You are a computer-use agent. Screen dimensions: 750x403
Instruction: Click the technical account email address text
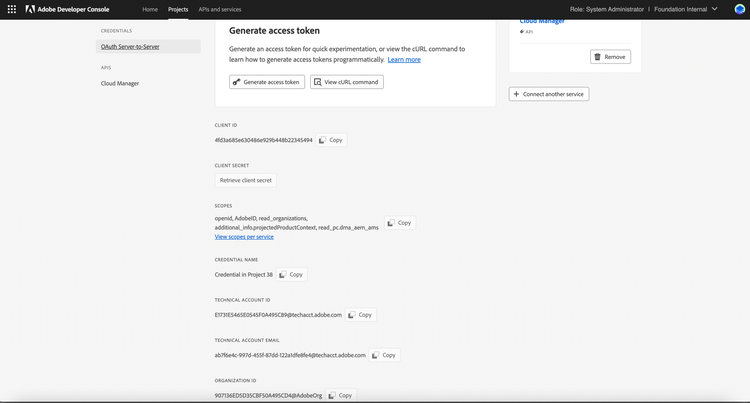290,355
